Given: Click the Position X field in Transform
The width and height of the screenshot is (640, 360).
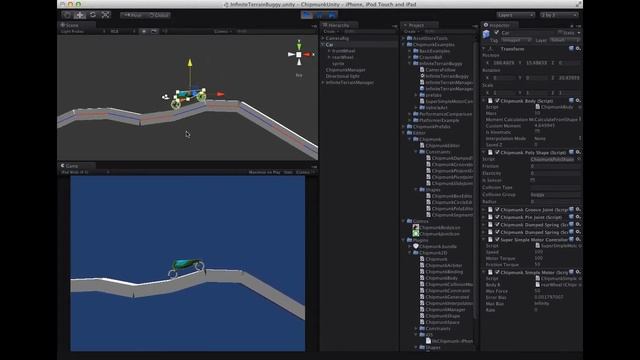Looking at the screenshot, I should pos(503,63).
